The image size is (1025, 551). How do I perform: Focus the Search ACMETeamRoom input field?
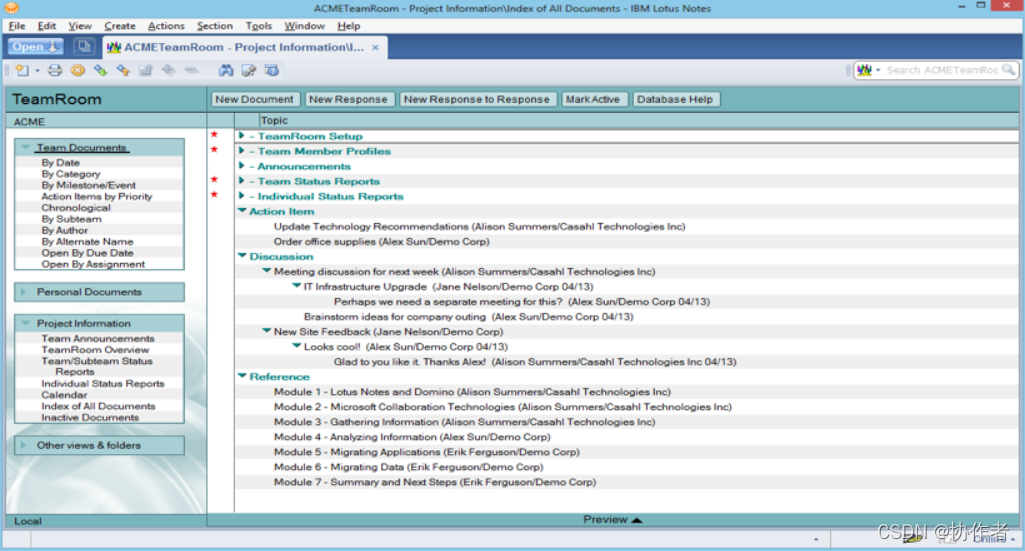(941, 70)
